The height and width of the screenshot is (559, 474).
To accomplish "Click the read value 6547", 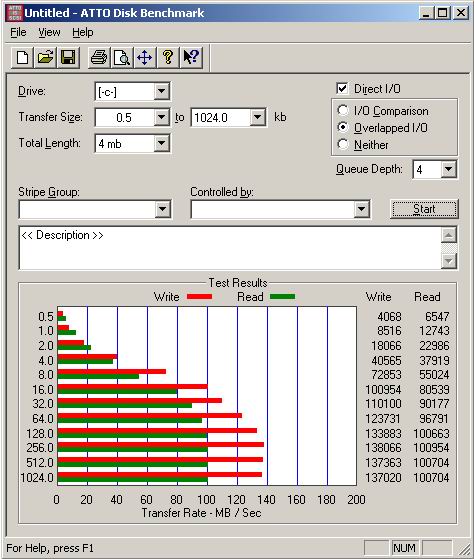I will 437,317.
